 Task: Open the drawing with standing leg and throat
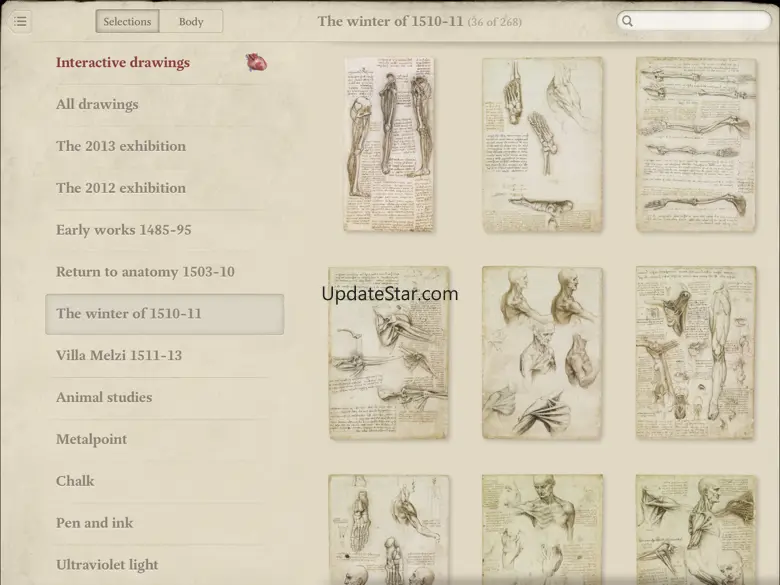tap(696, 353)
